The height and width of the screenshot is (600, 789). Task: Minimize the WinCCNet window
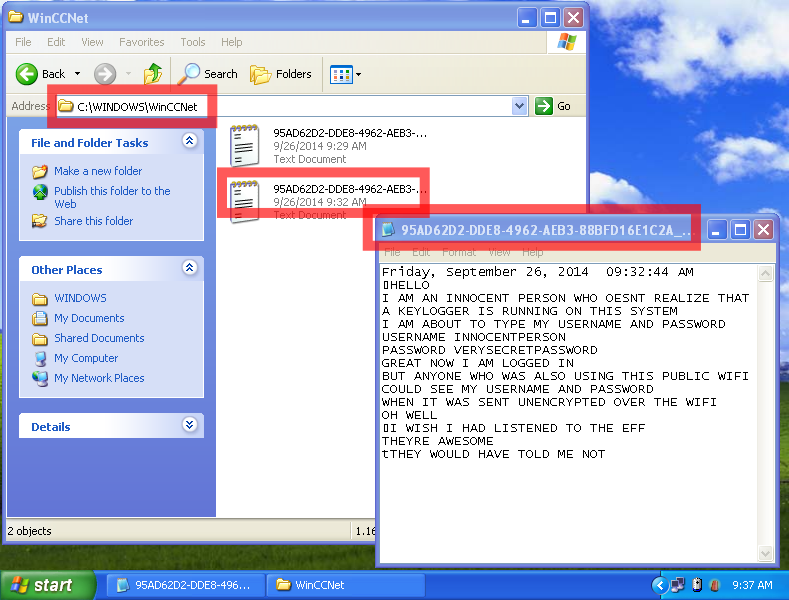tap(526, 18)
